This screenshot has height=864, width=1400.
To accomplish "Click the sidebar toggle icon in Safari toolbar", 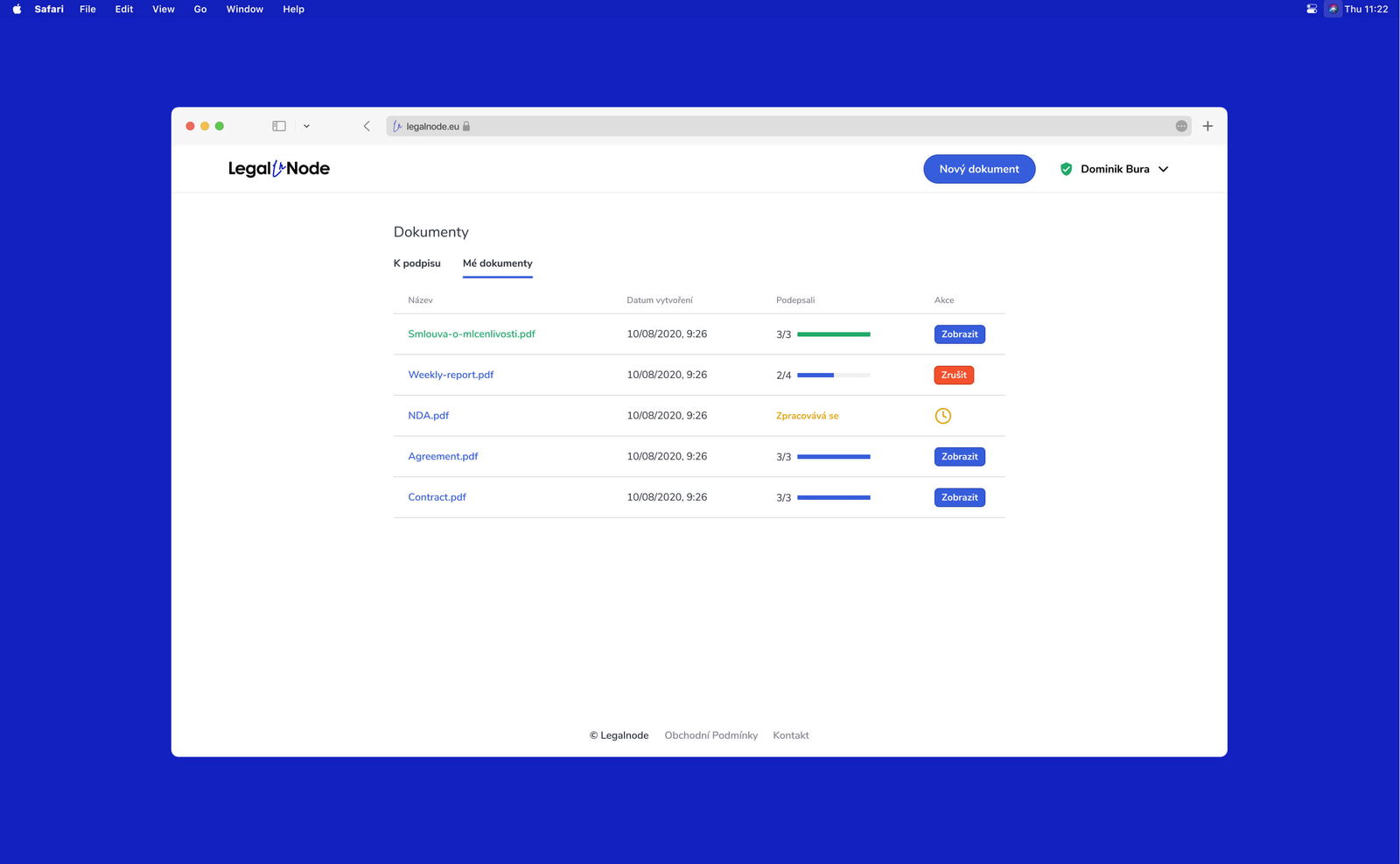I will [x=278, y=125].
